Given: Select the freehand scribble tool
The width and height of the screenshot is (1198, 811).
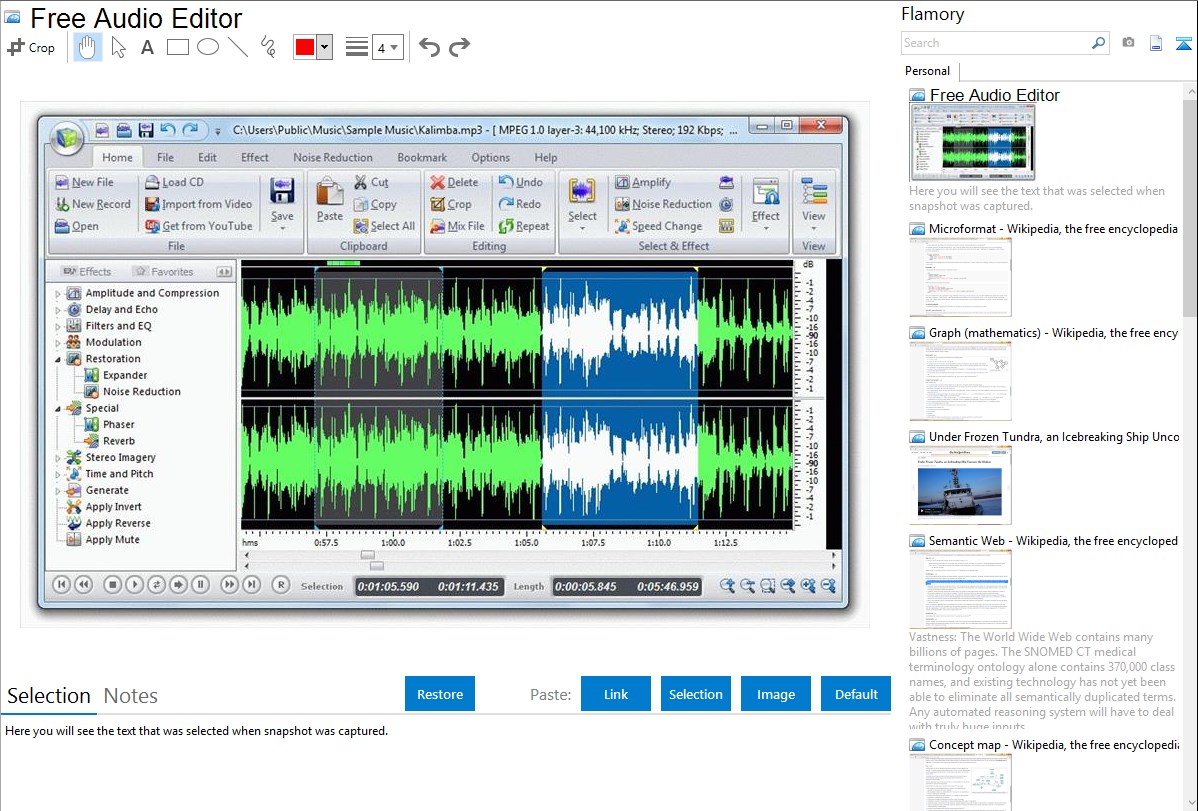Looking at the screenshot, I should click(267, 47).
